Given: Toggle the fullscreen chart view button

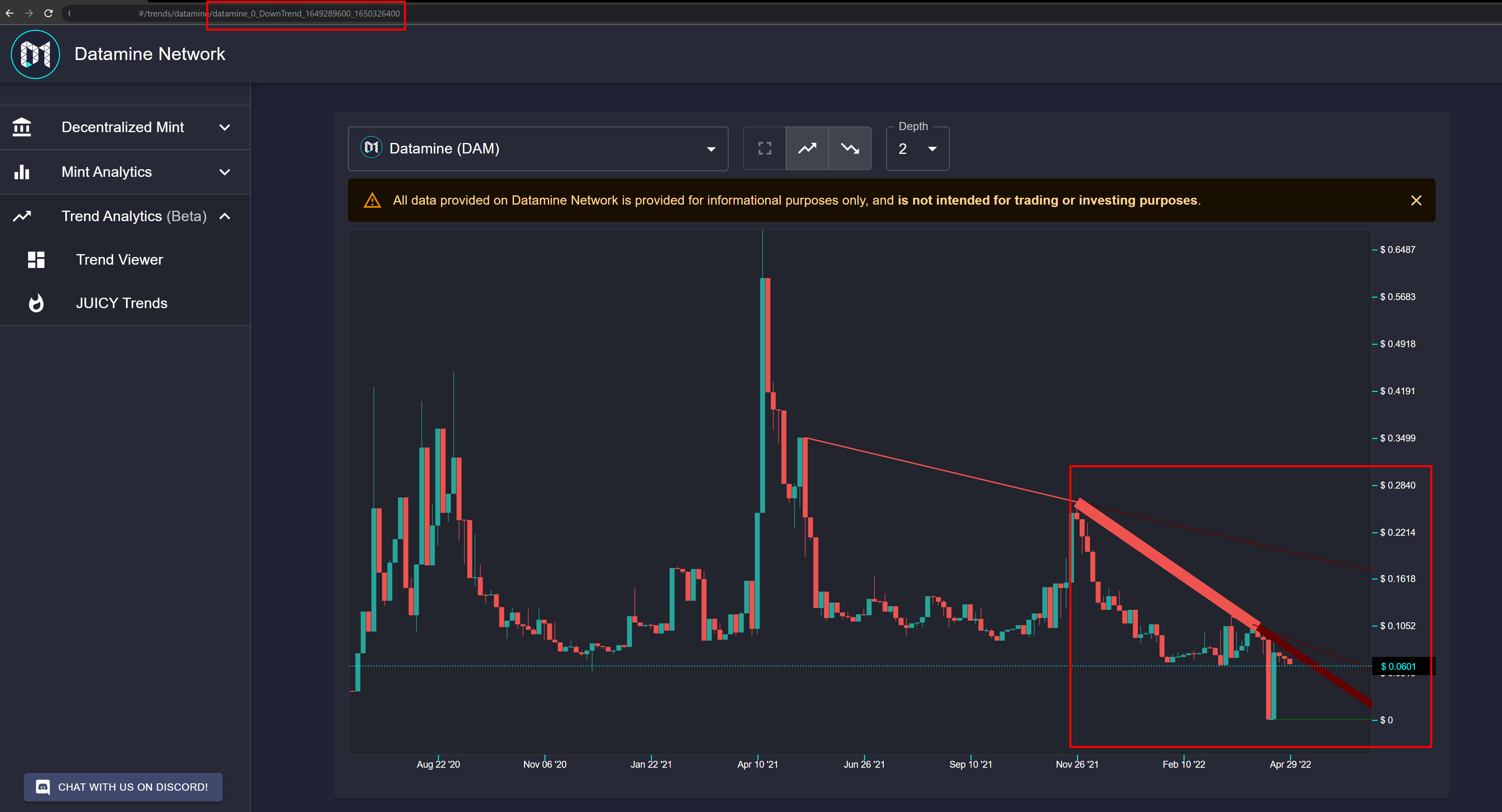Looking at the screenshot, I should (x=764, y=149).
